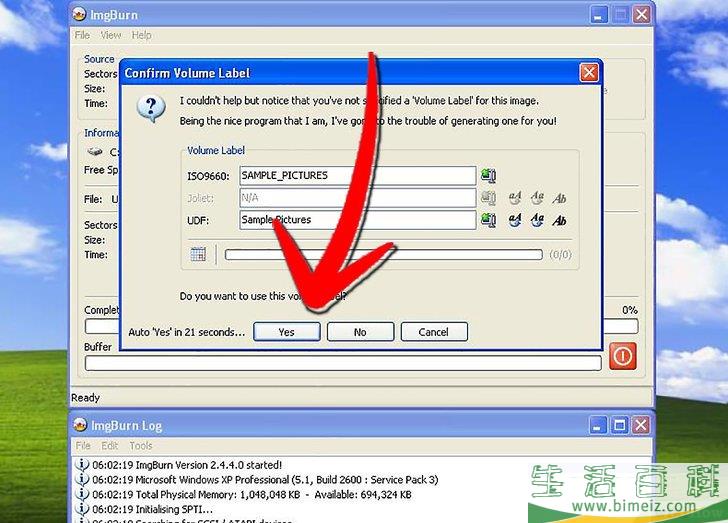Open Edit menu in ImgBurn Log window
The image size is (728, 523).
coord(110,445)
